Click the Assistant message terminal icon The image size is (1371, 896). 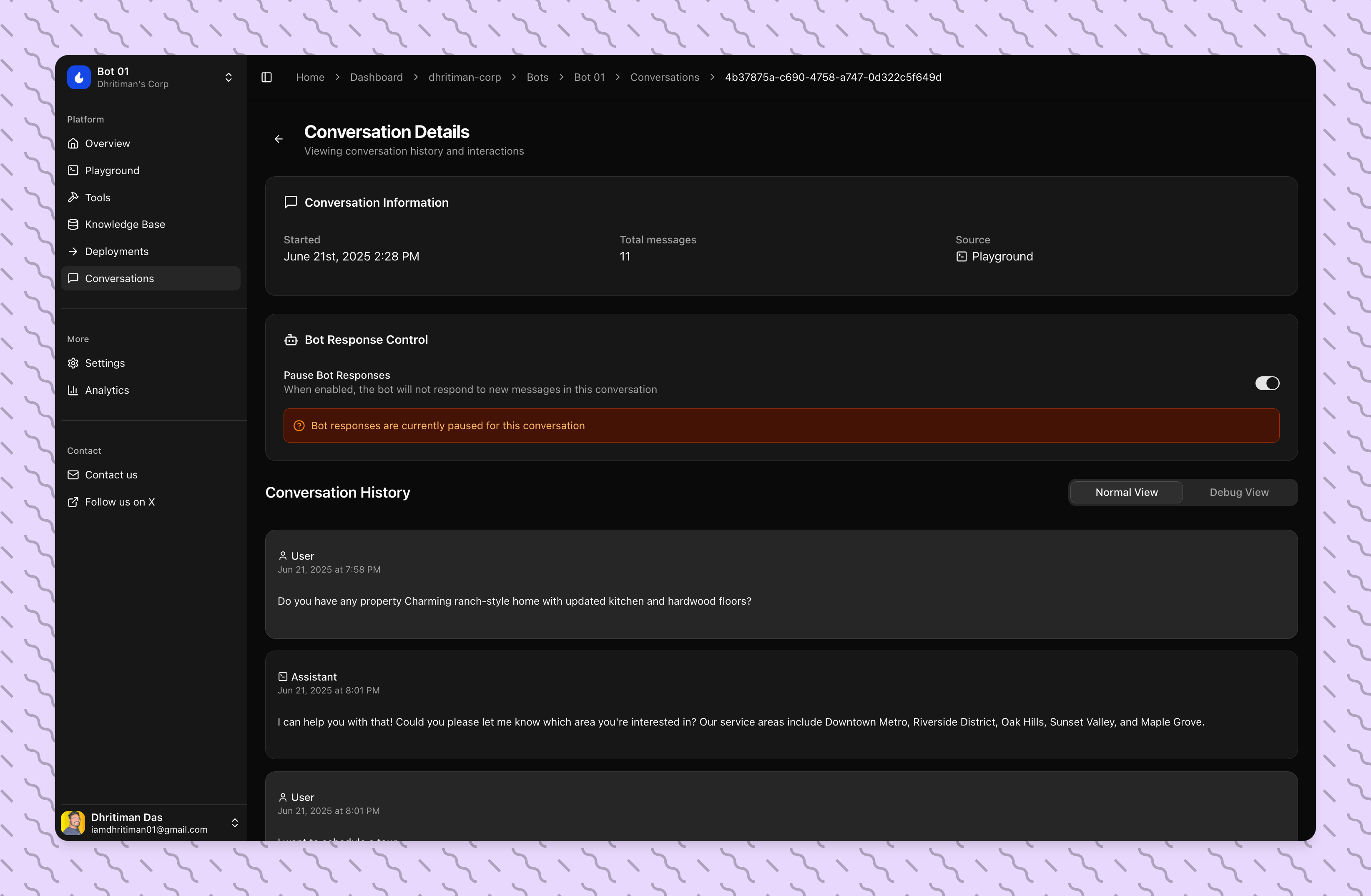[283, 677]
